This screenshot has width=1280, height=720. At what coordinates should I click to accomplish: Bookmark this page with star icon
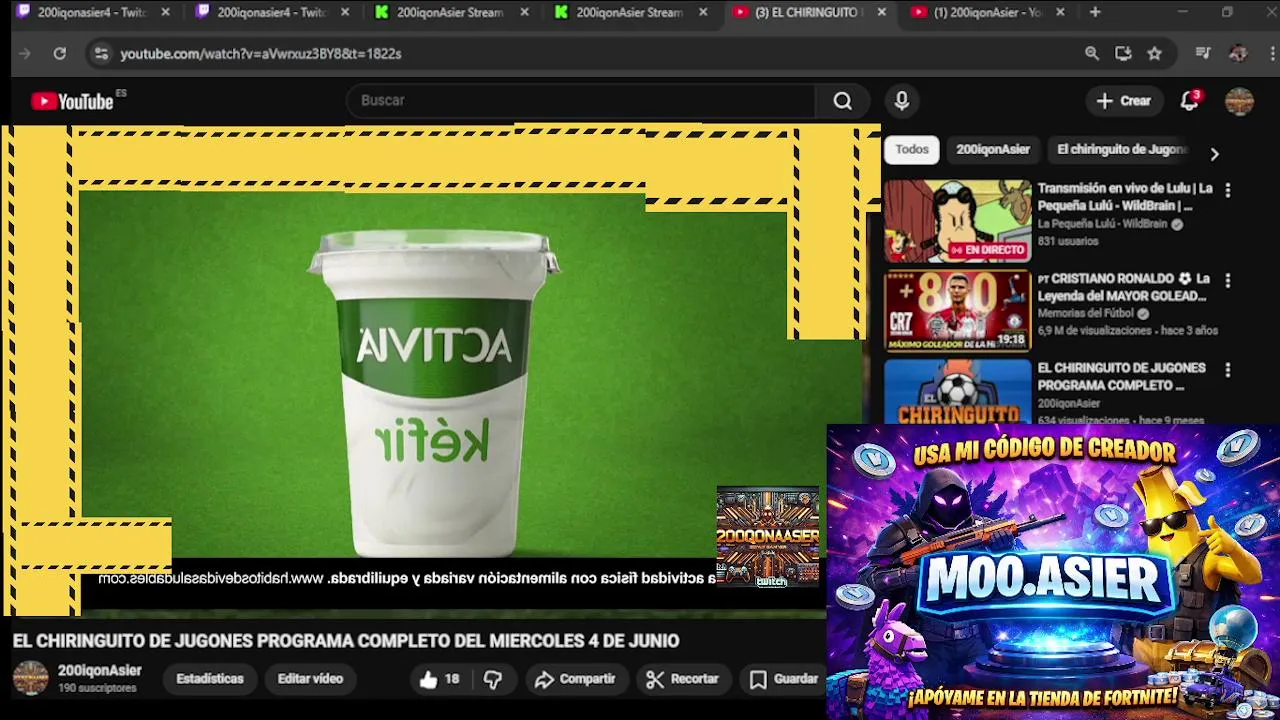pos(1154,53)
